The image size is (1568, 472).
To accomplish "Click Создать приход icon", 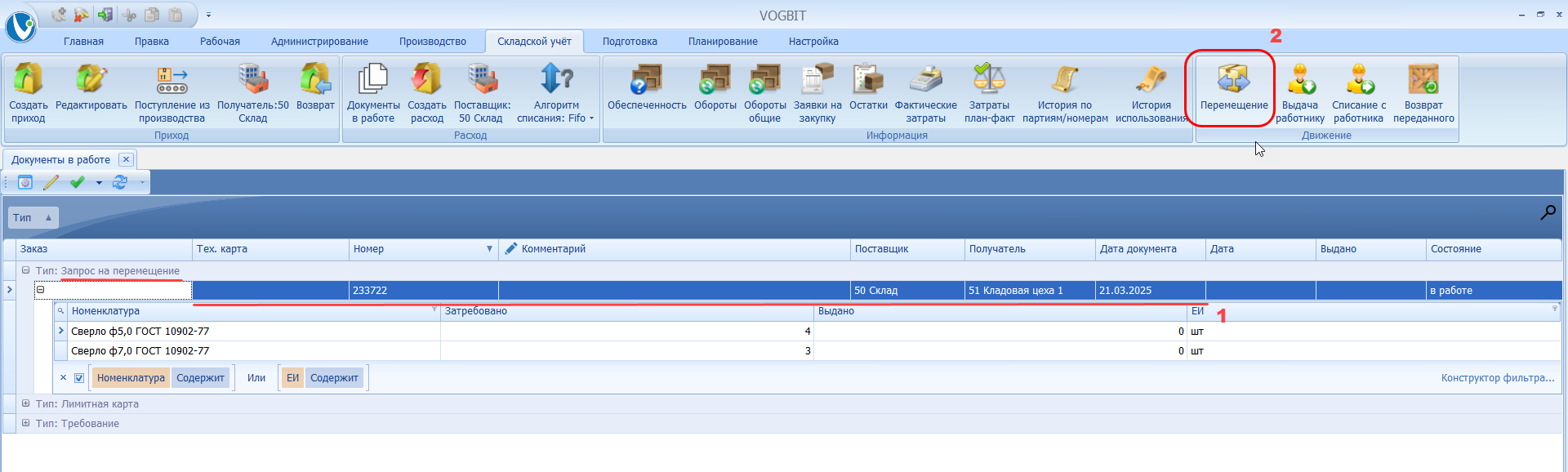I will pyautogui.click(x=28, y=80).
